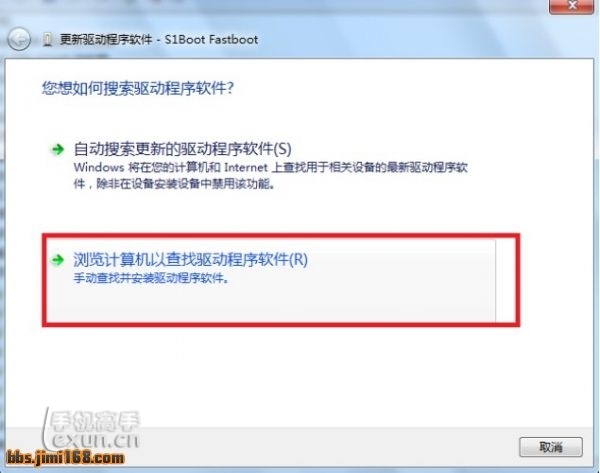Click the 取消 button
The height and width of the screenshot is (473, 600).
point(551,447)
